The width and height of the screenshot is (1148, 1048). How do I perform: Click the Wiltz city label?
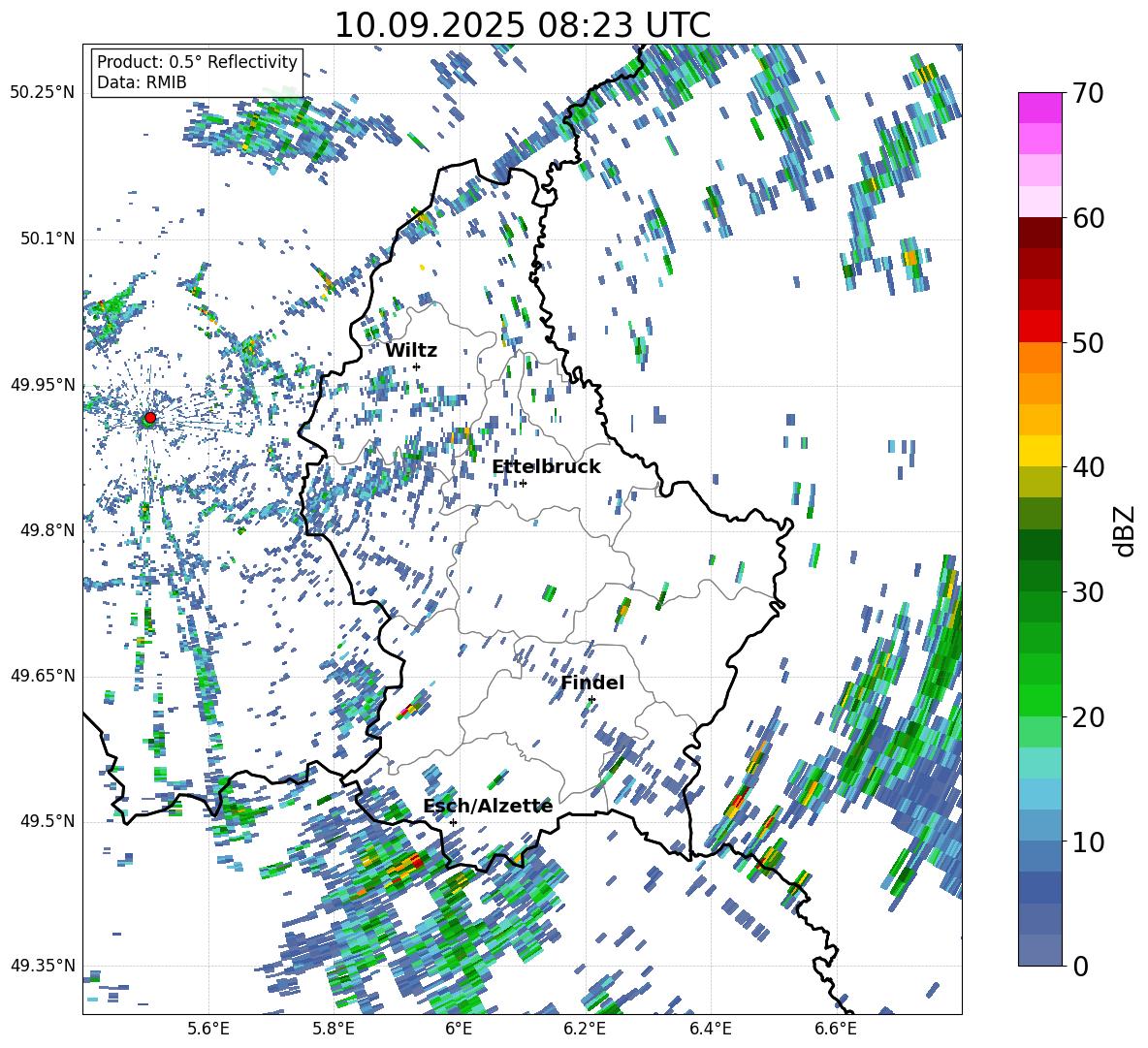[411, 350]
